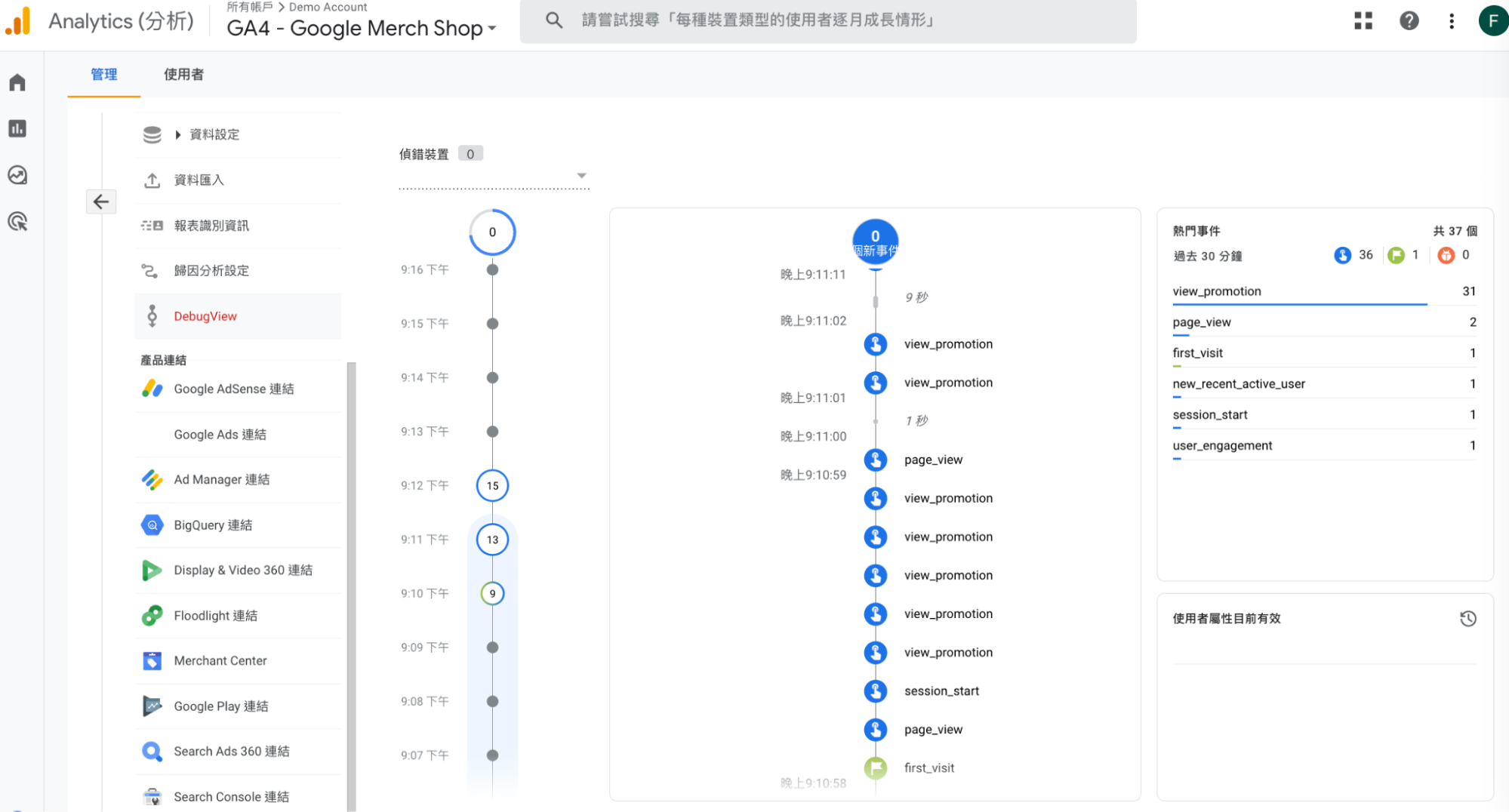This screenshot has width=1509, height=812.
Task: Click the Floodlight link icon
Action: click(152, 616)
